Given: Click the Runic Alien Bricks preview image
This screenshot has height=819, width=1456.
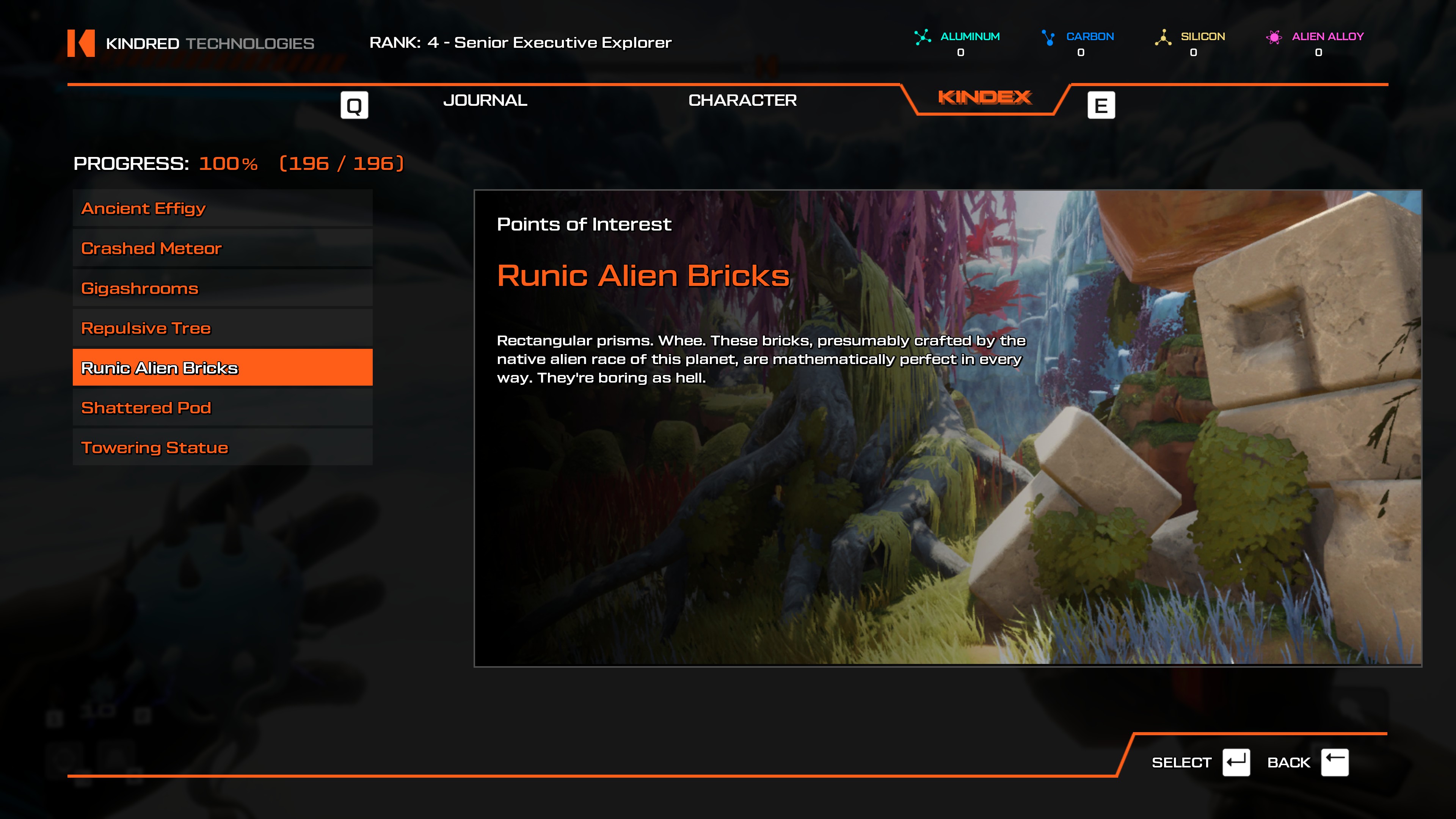Looking at the screenshot, I should (948, 428).
